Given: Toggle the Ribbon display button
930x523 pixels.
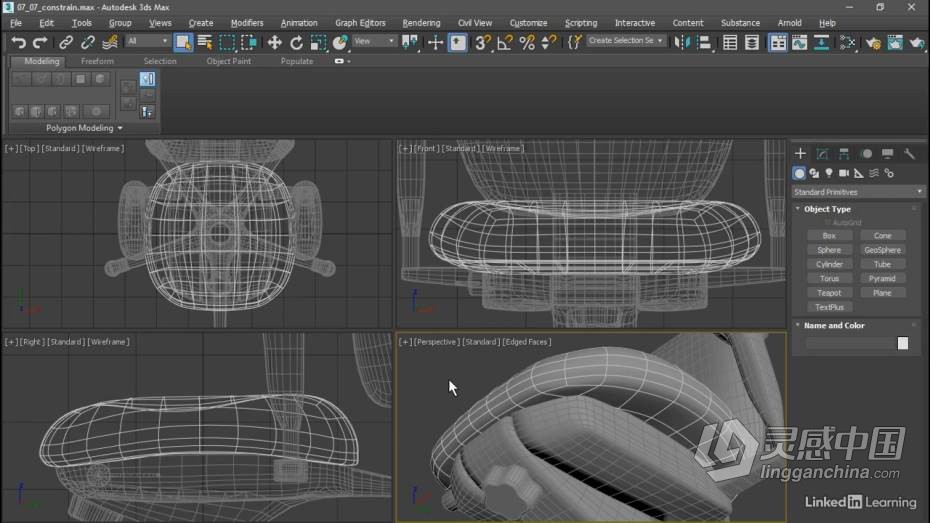Looking at the screenshot, I should click(x=778, y=42).
